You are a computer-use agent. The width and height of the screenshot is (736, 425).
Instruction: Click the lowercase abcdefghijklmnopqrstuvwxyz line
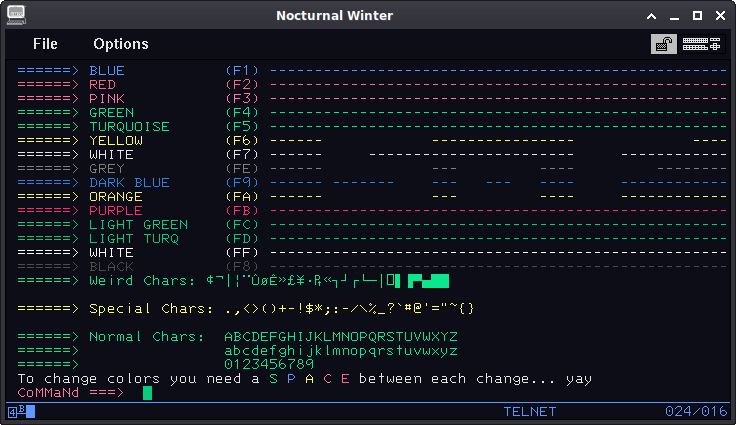point(341,351)
